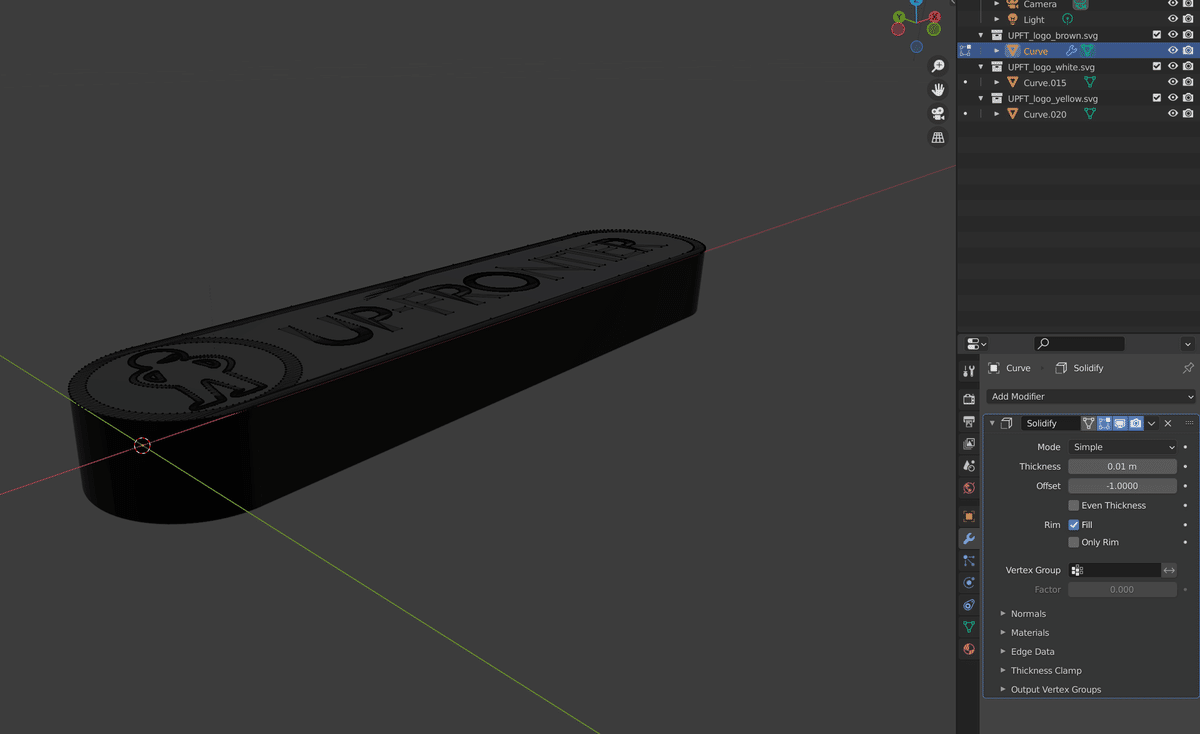Select the Light object in outliner
The height and width of the screenshot is (734, 1200).
pos(1033,20)
